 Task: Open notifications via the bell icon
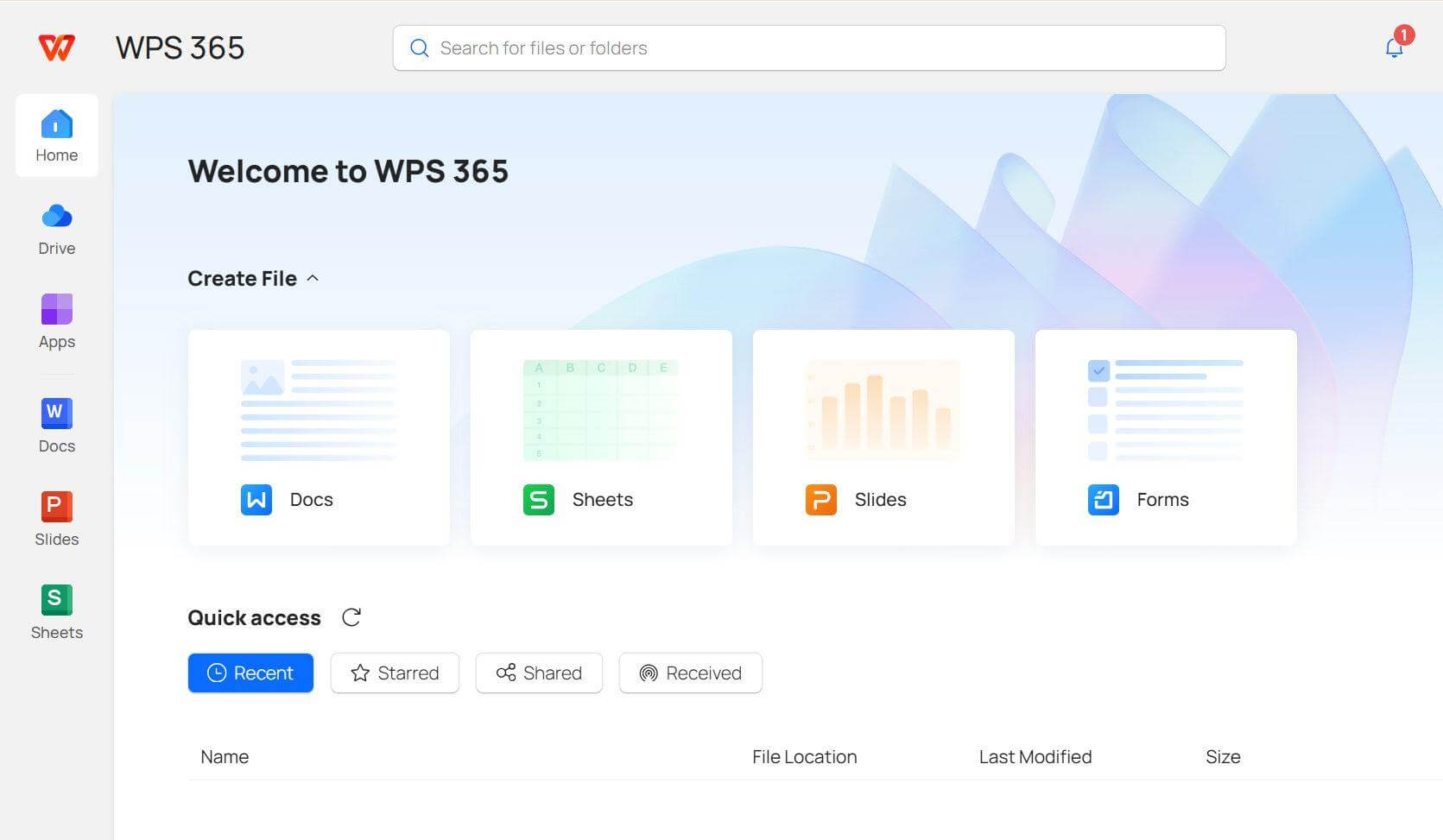point(1393,47)
